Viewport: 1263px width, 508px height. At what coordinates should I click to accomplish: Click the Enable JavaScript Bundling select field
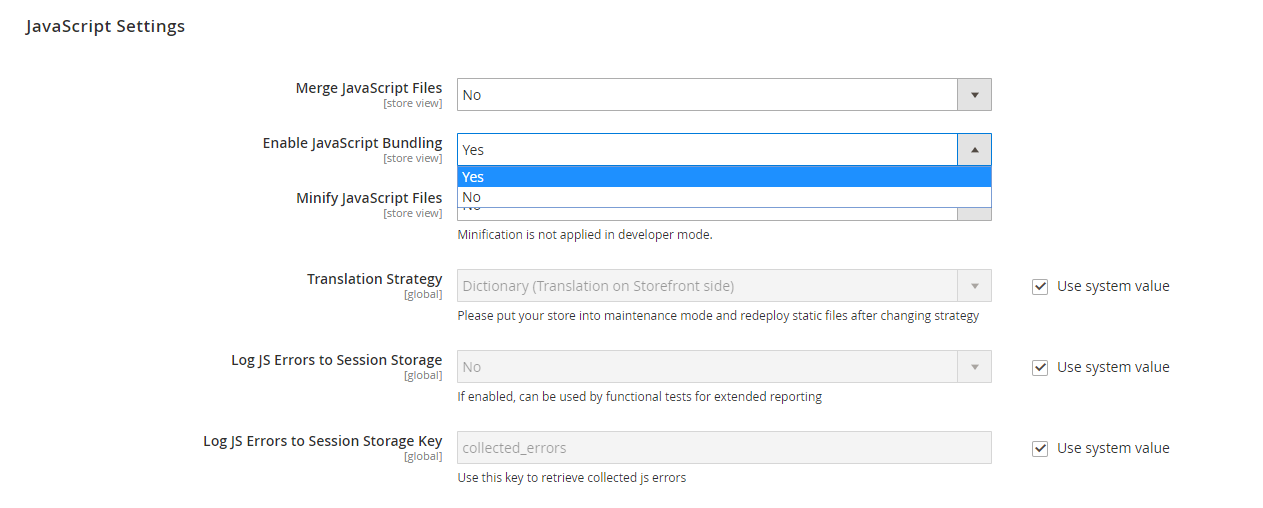(724, 149)
